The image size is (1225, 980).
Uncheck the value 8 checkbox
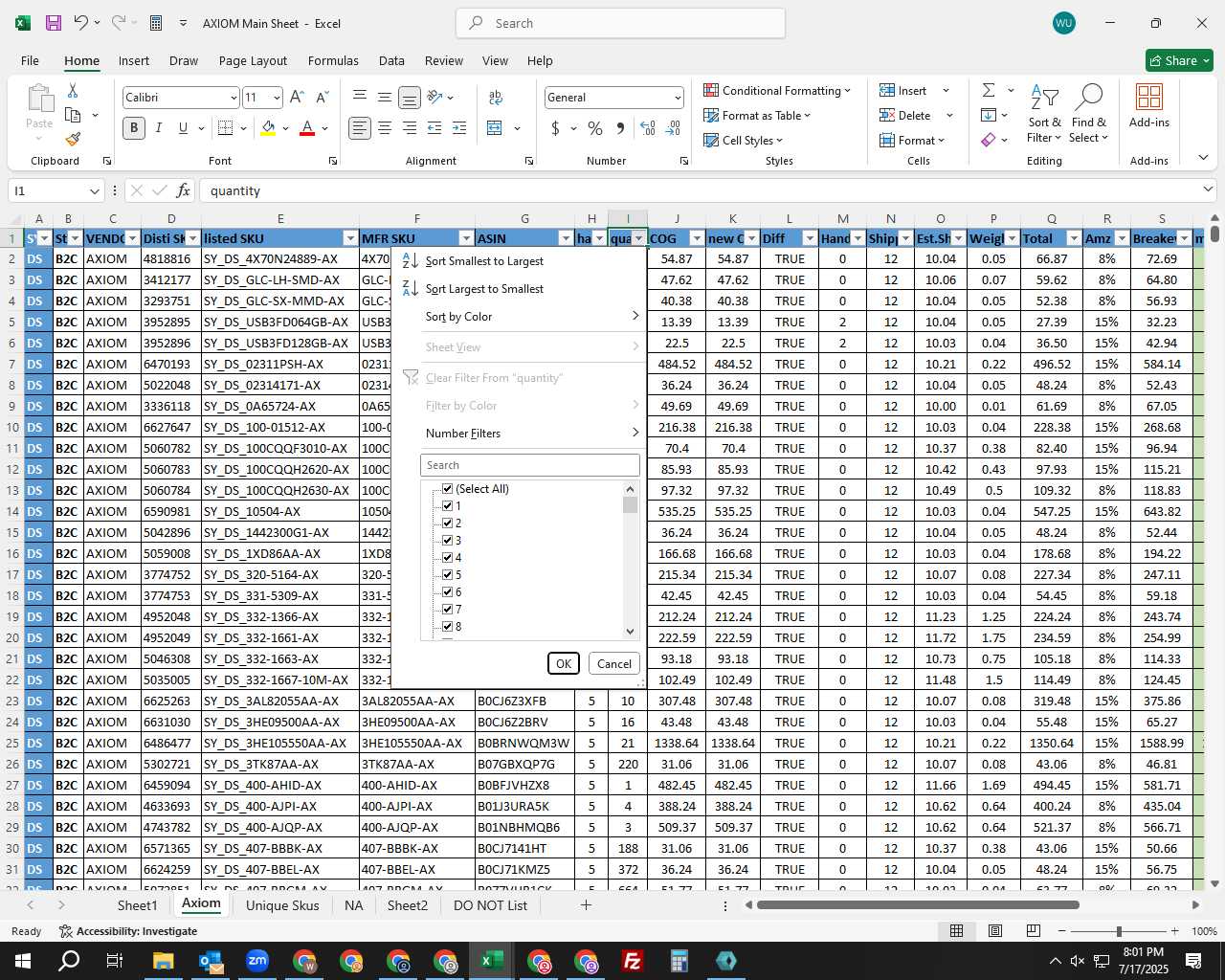447,627
